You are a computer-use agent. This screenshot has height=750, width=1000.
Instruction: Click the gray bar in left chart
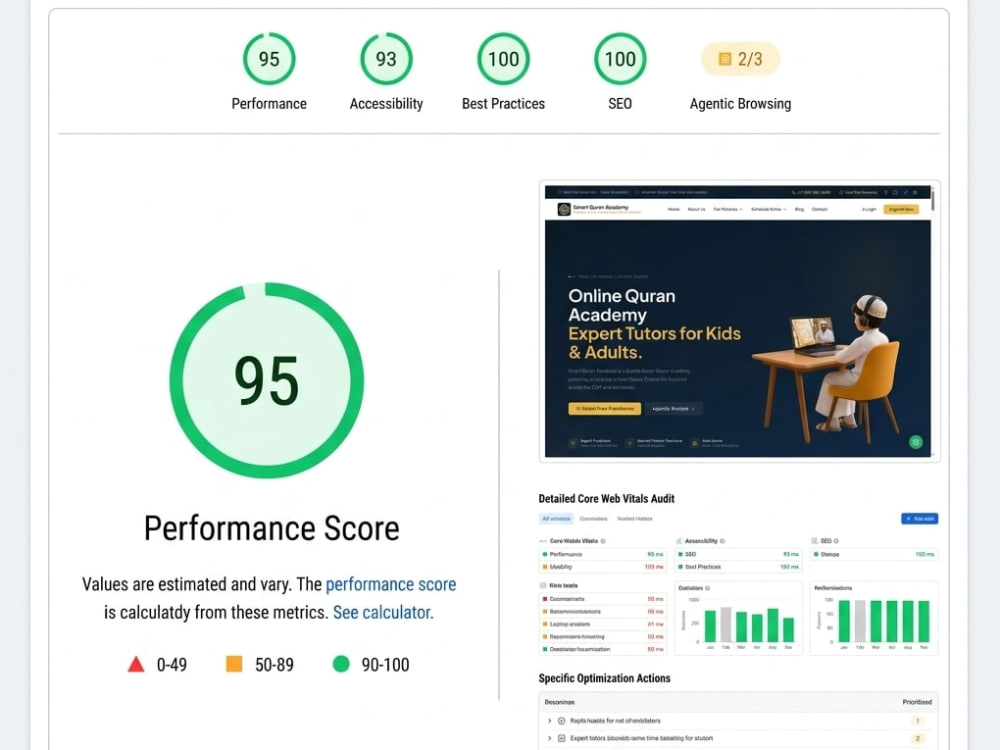(x=726, y=624)
